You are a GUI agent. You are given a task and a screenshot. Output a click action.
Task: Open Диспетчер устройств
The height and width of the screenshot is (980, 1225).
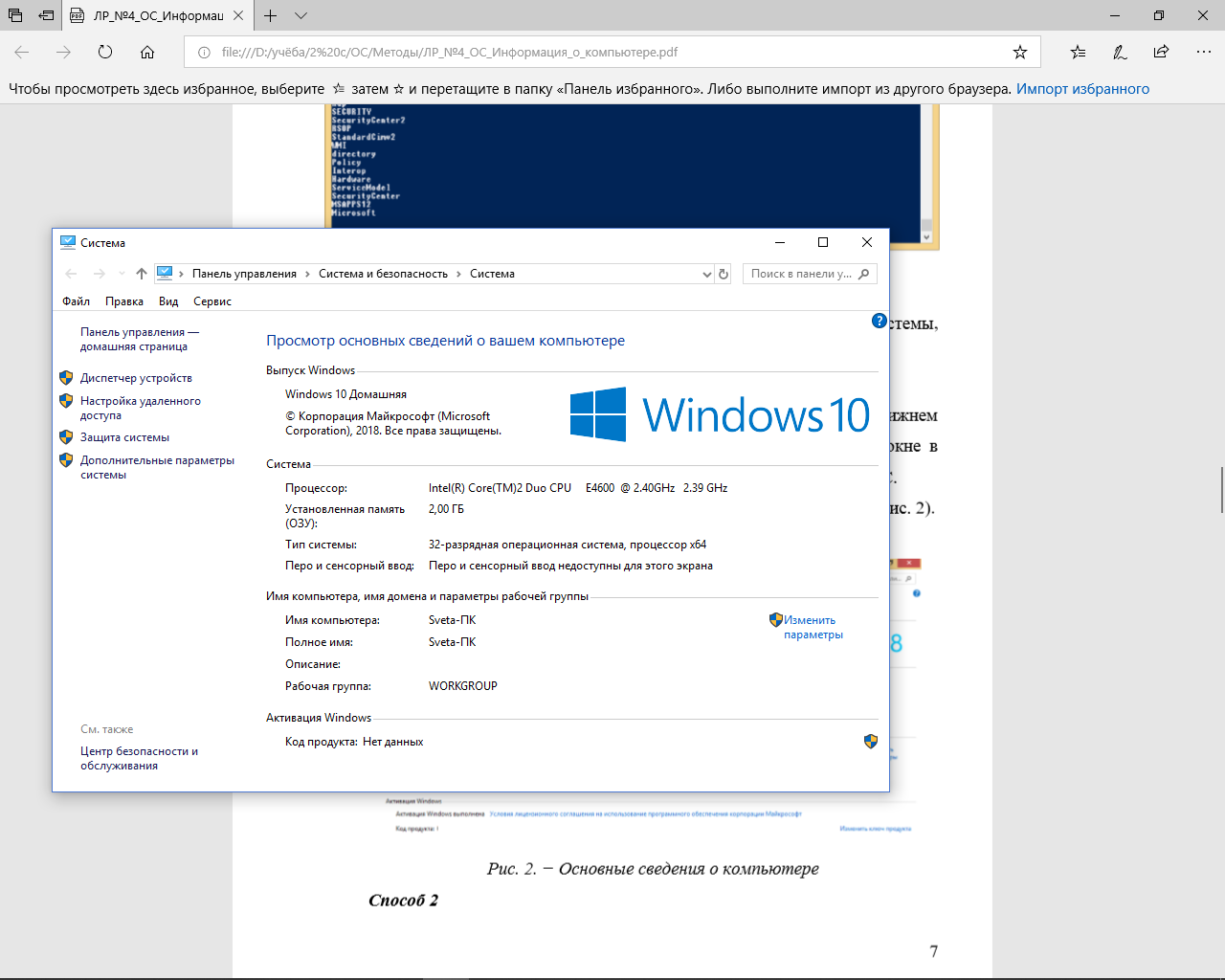tap(136, 378)
